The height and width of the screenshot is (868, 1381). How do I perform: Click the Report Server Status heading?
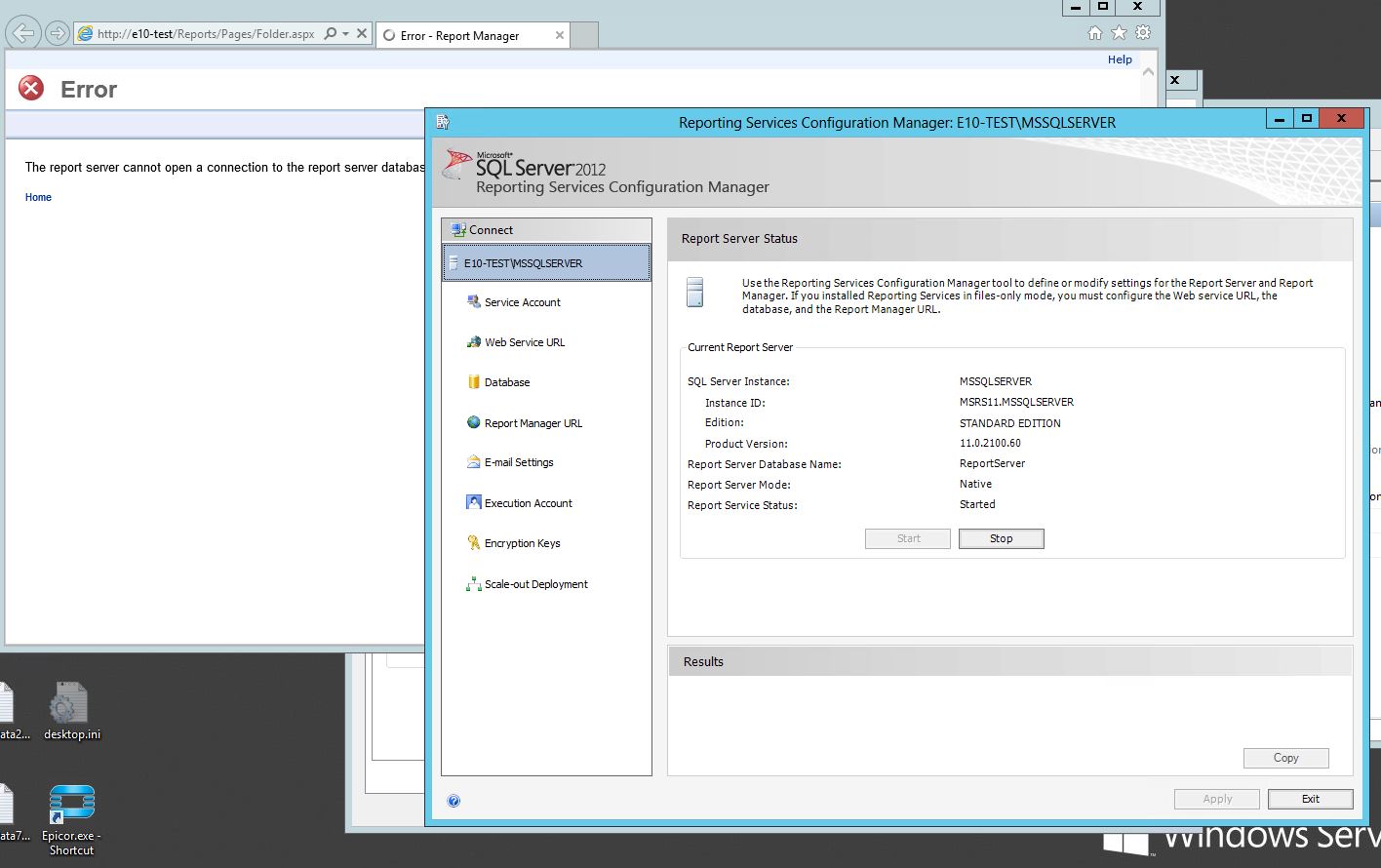[739, 239]
